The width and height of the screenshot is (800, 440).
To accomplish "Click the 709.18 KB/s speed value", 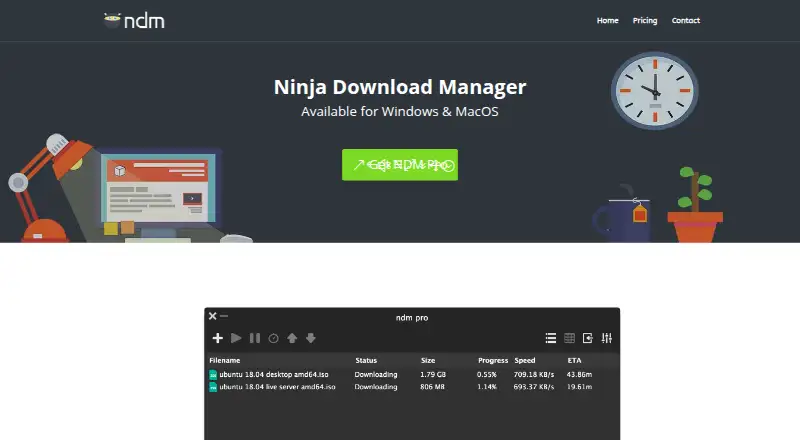I will tap(534, 374).
